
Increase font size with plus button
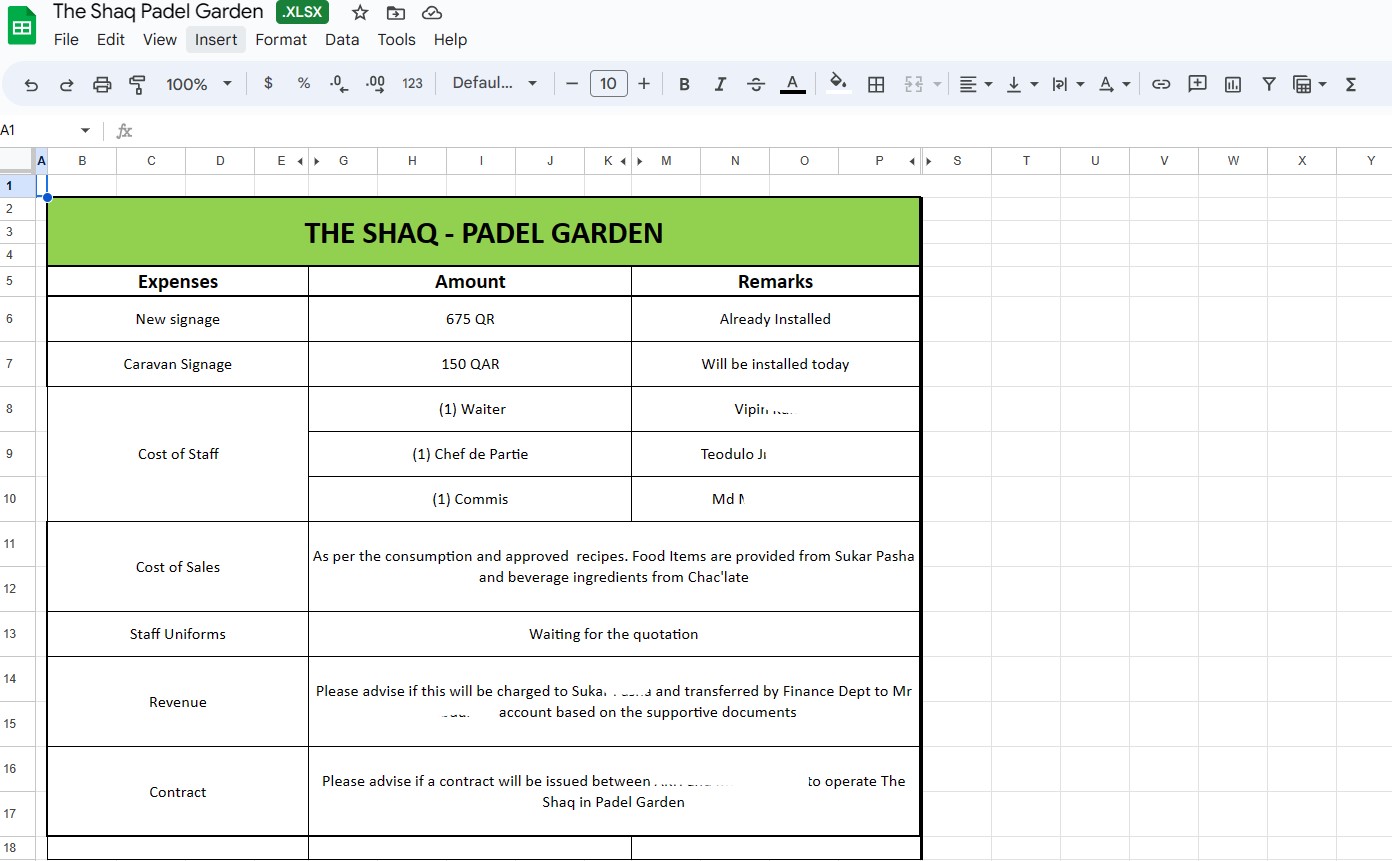[x=644, y=84]
